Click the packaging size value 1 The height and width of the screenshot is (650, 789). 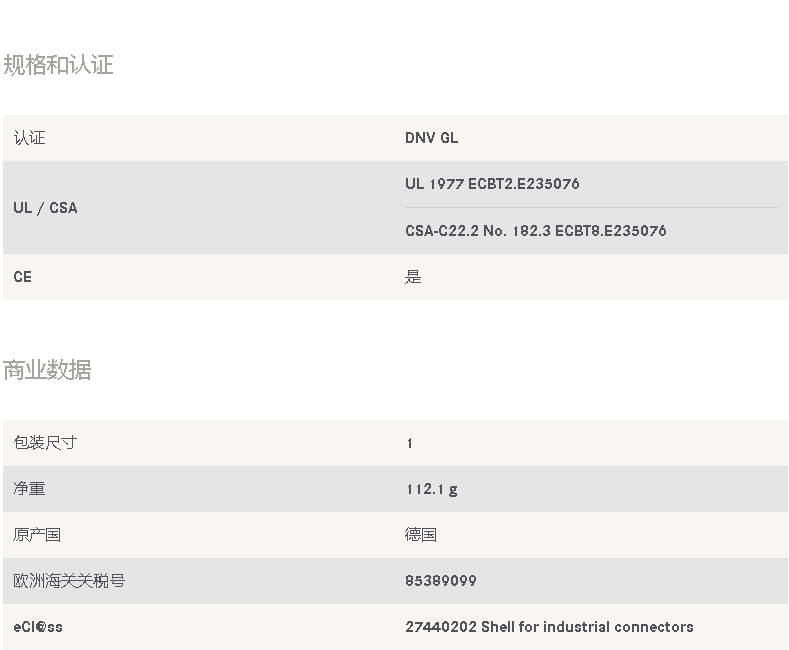tap(410, 443)
